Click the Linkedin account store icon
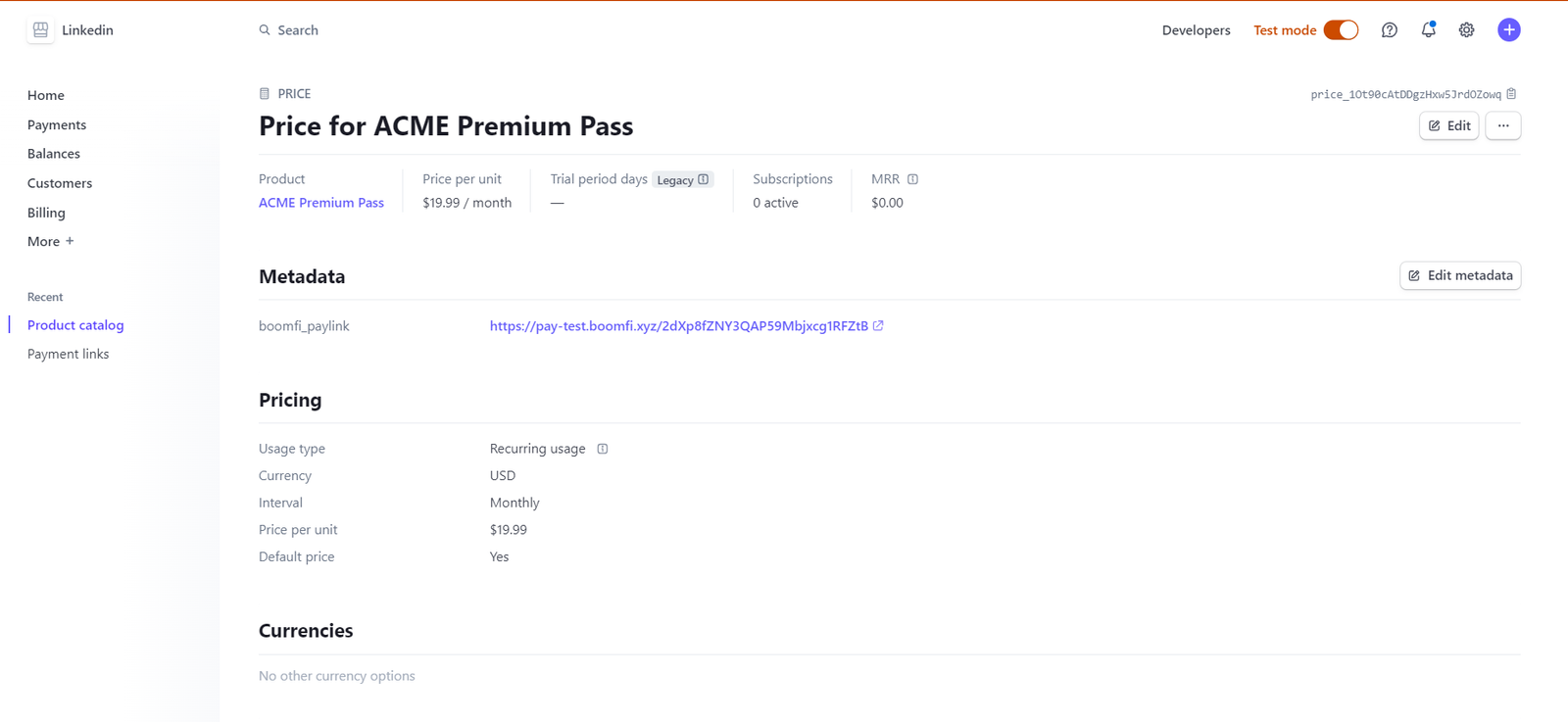Image resolution: width=1568 pixels, height=722 pixels. coord(40,30)
